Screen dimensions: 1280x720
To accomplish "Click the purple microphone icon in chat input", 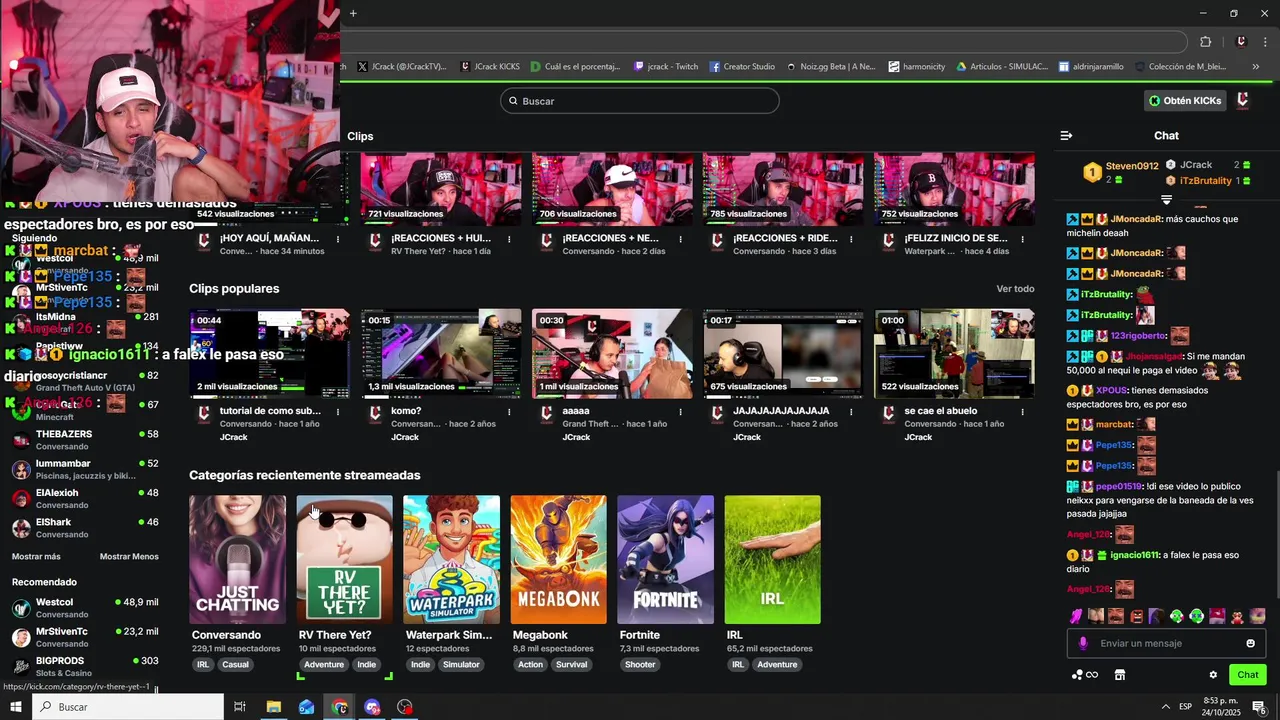I will click(1083, 643).
